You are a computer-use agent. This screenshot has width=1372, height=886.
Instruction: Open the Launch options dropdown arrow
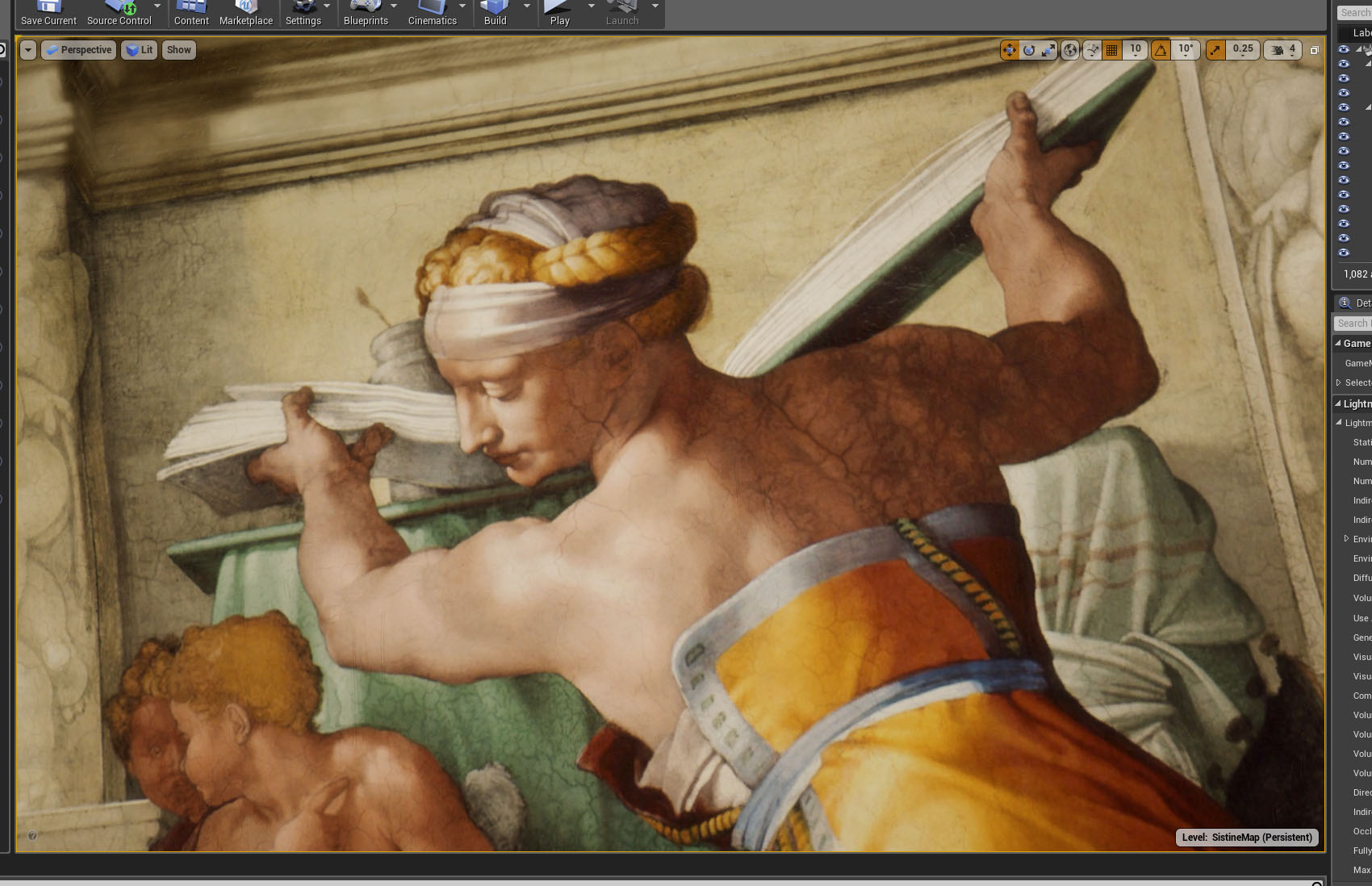[x=655, y=6]
